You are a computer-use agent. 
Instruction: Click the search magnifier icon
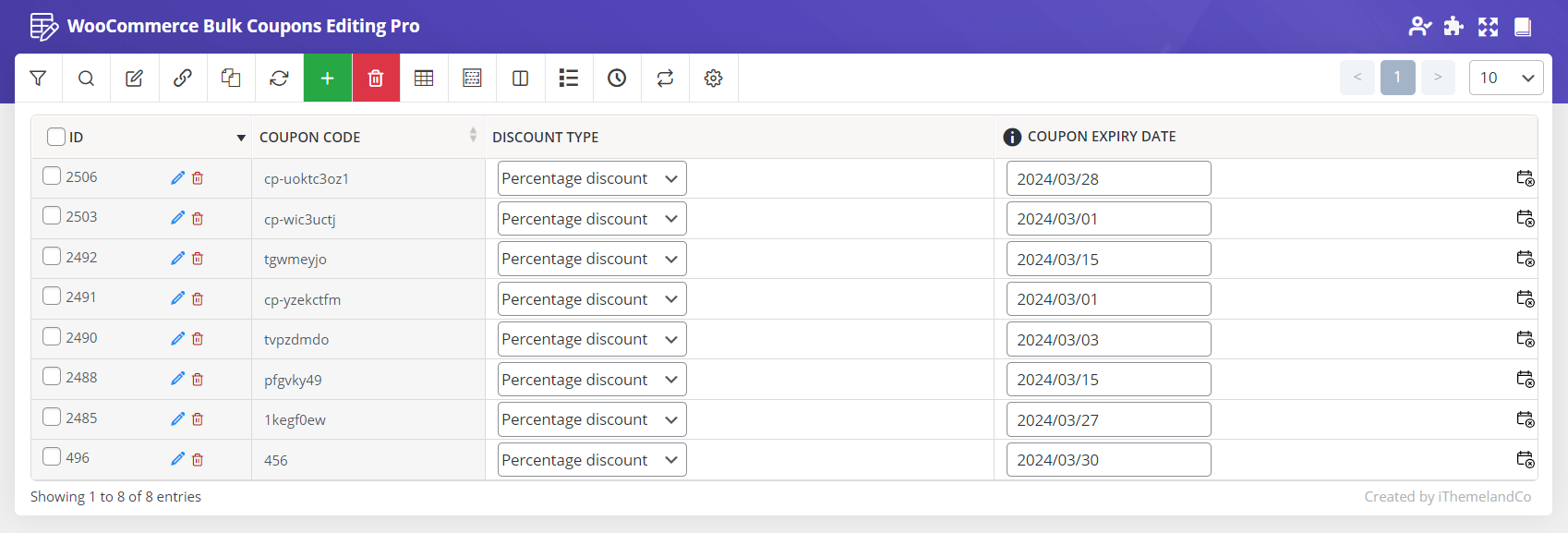[86, 79]
